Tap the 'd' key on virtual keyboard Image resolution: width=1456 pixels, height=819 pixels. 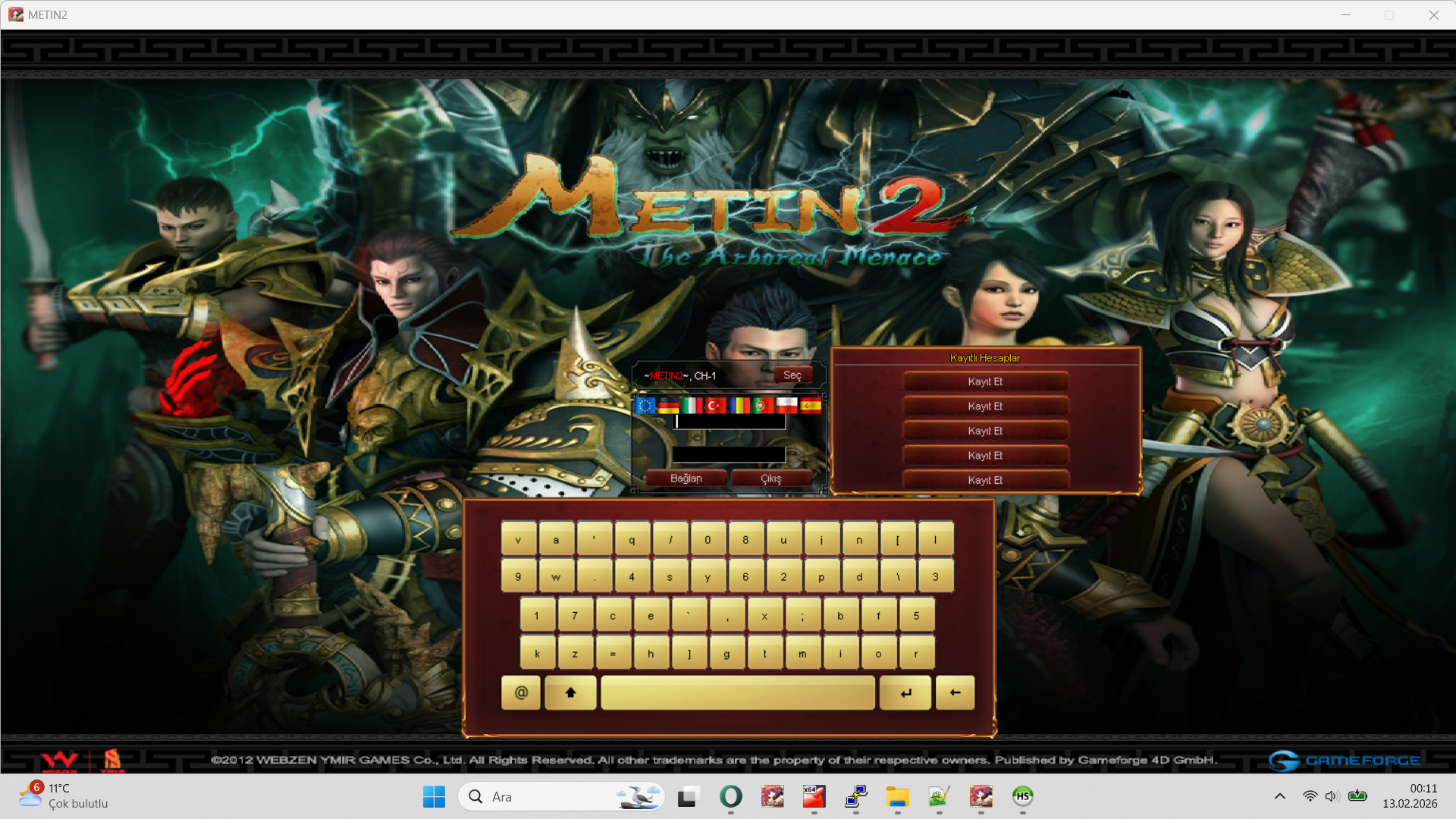click(x=859, y=576)
